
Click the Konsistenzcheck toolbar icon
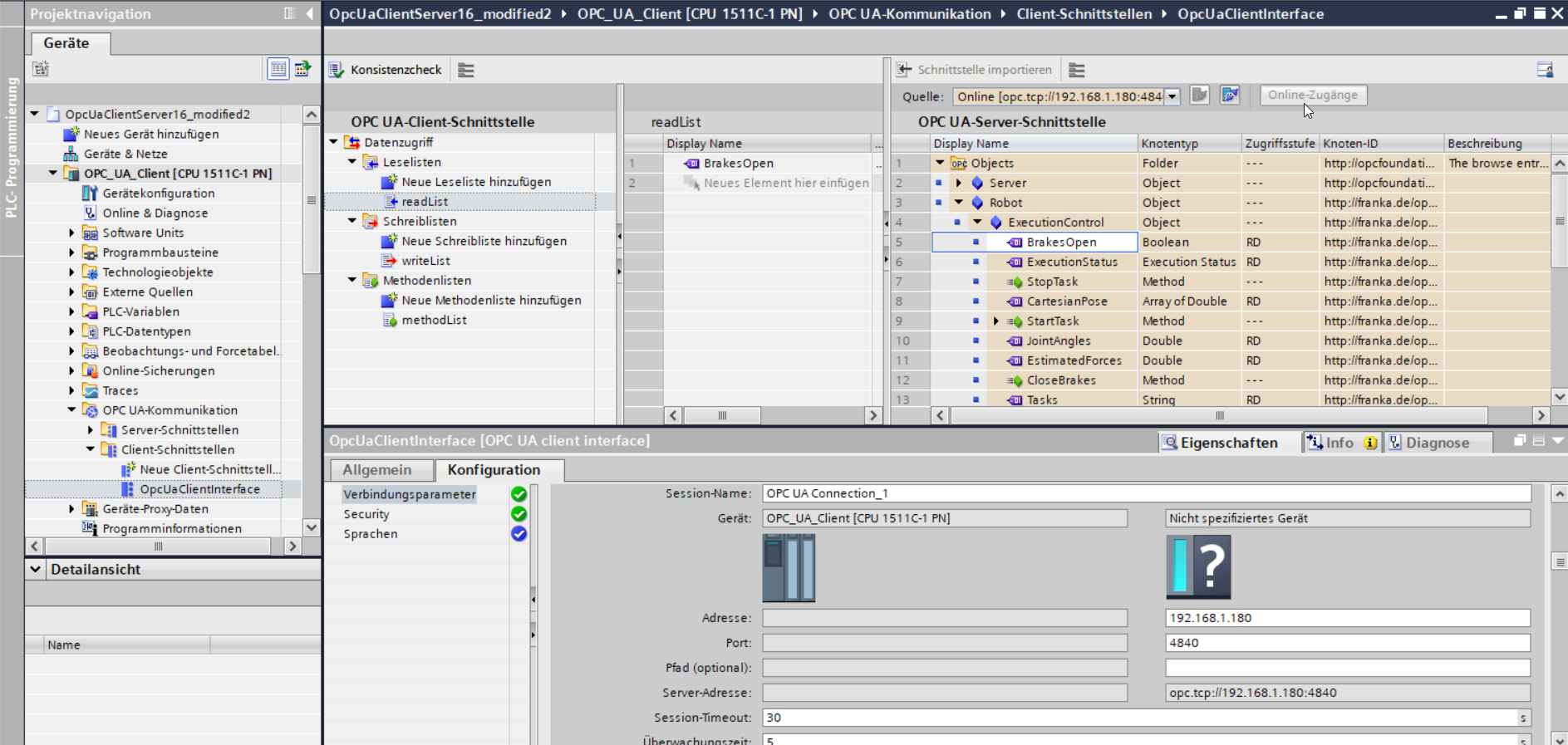[337, 70]
